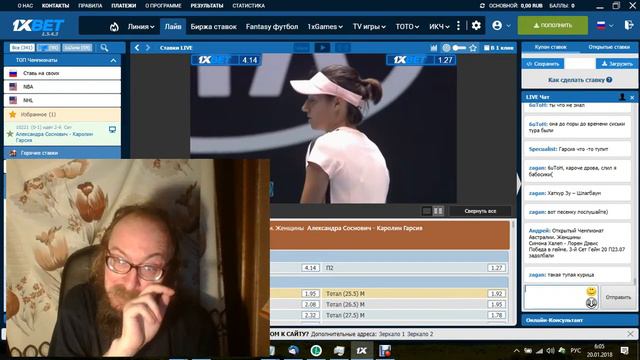Screen dimensions: 640x360
Task: Expand the Линия dropdown
Action: click(x=141, y=27)
